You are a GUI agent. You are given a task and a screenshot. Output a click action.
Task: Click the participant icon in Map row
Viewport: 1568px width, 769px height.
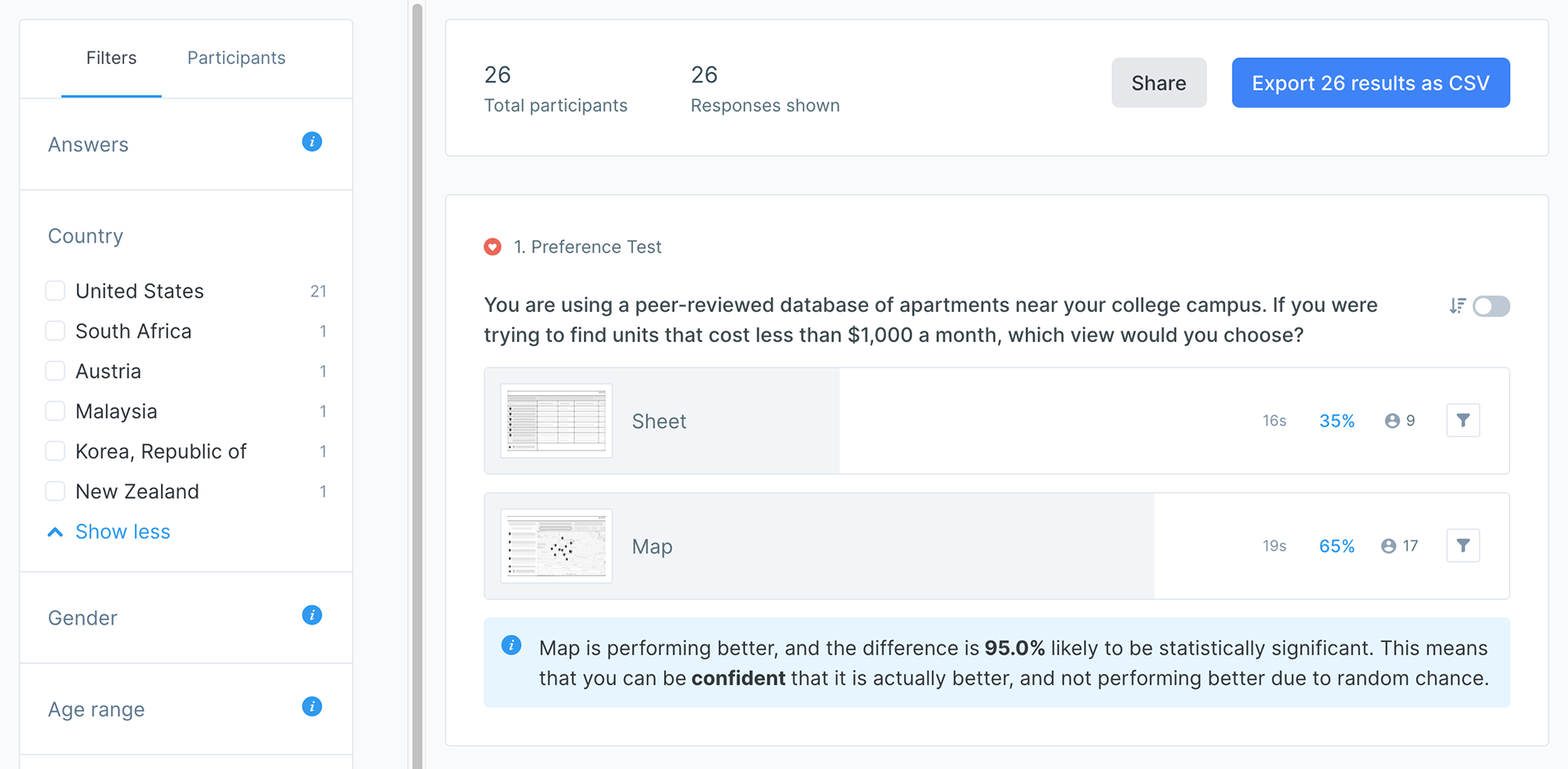(x=1388, y=546)
